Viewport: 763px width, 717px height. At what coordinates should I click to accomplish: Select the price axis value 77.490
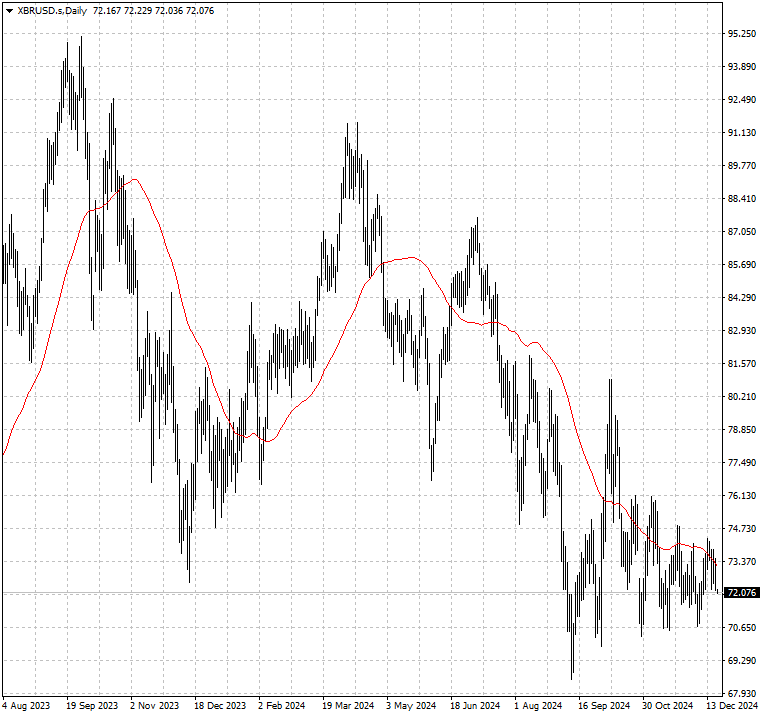click(742, 462)
